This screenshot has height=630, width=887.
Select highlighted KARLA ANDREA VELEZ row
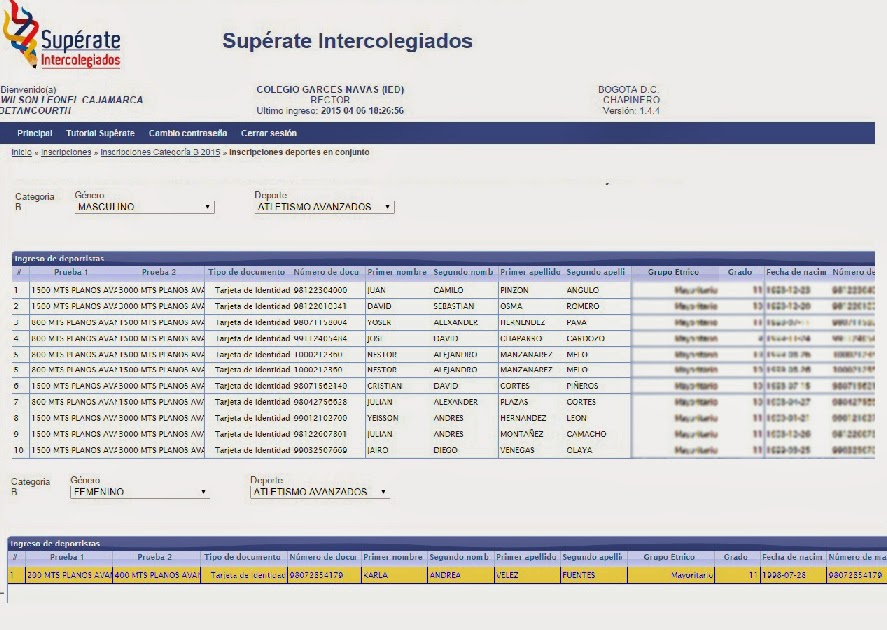pyautogui.click(x=447, y=575)
